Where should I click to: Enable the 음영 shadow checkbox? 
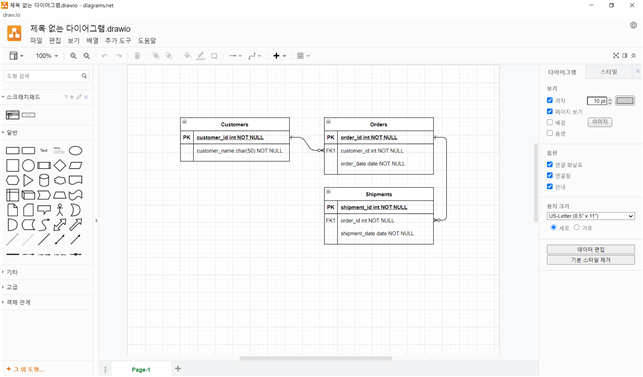coord(550,133)
